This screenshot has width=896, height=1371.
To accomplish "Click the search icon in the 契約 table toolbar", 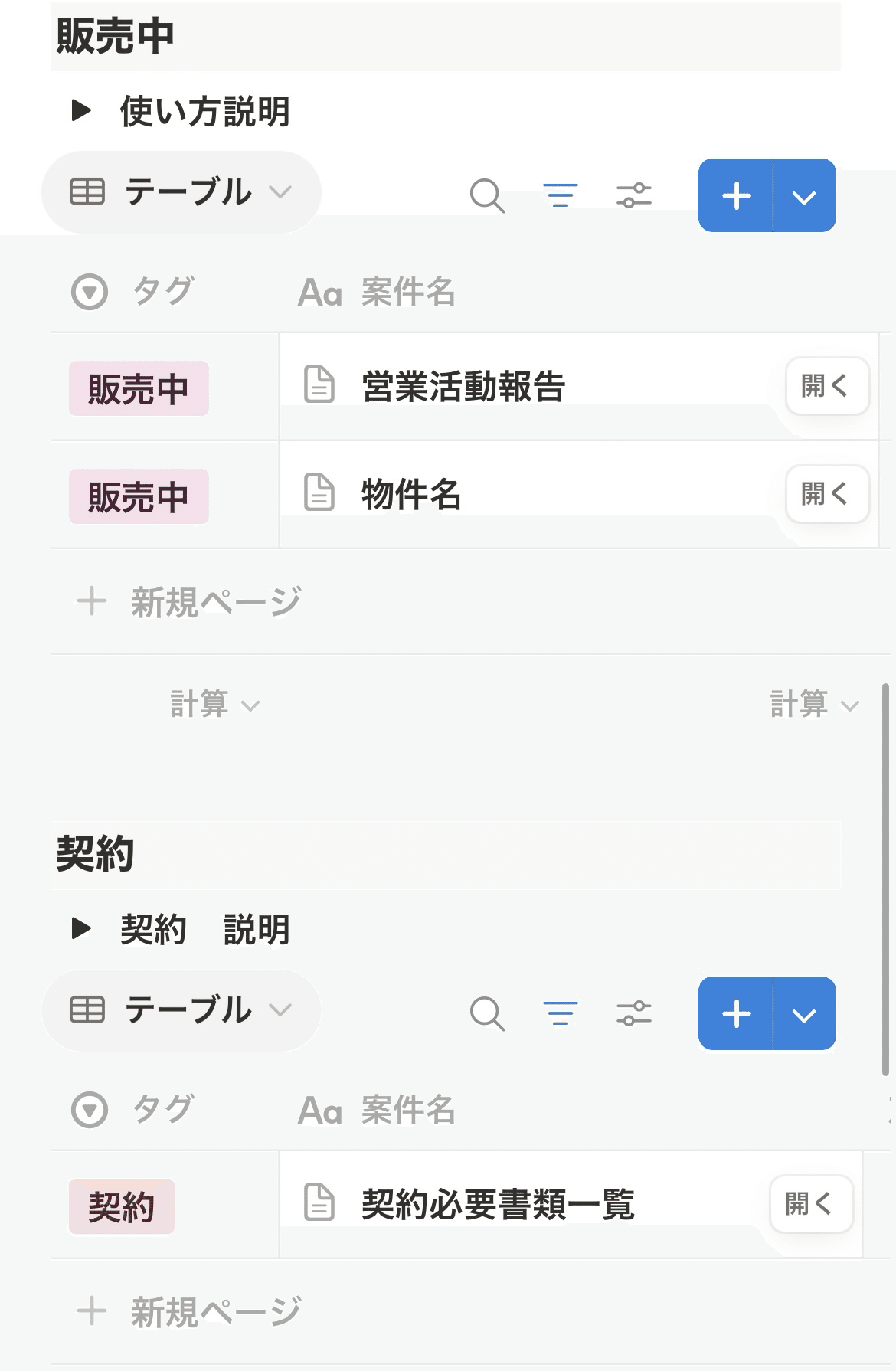I will 487,1015.
